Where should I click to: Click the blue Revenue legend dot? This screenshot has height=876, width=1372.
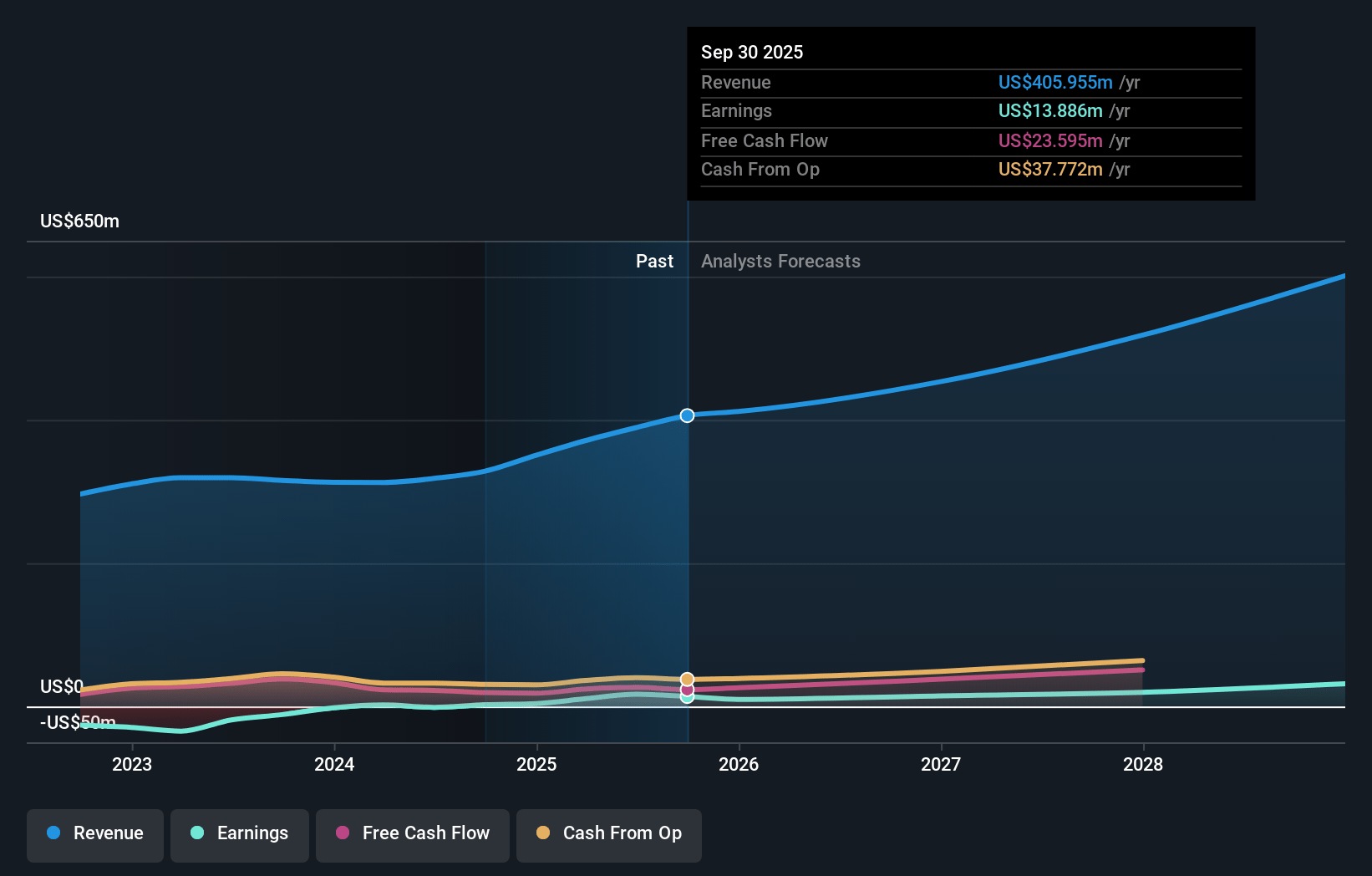coord(53,833)
